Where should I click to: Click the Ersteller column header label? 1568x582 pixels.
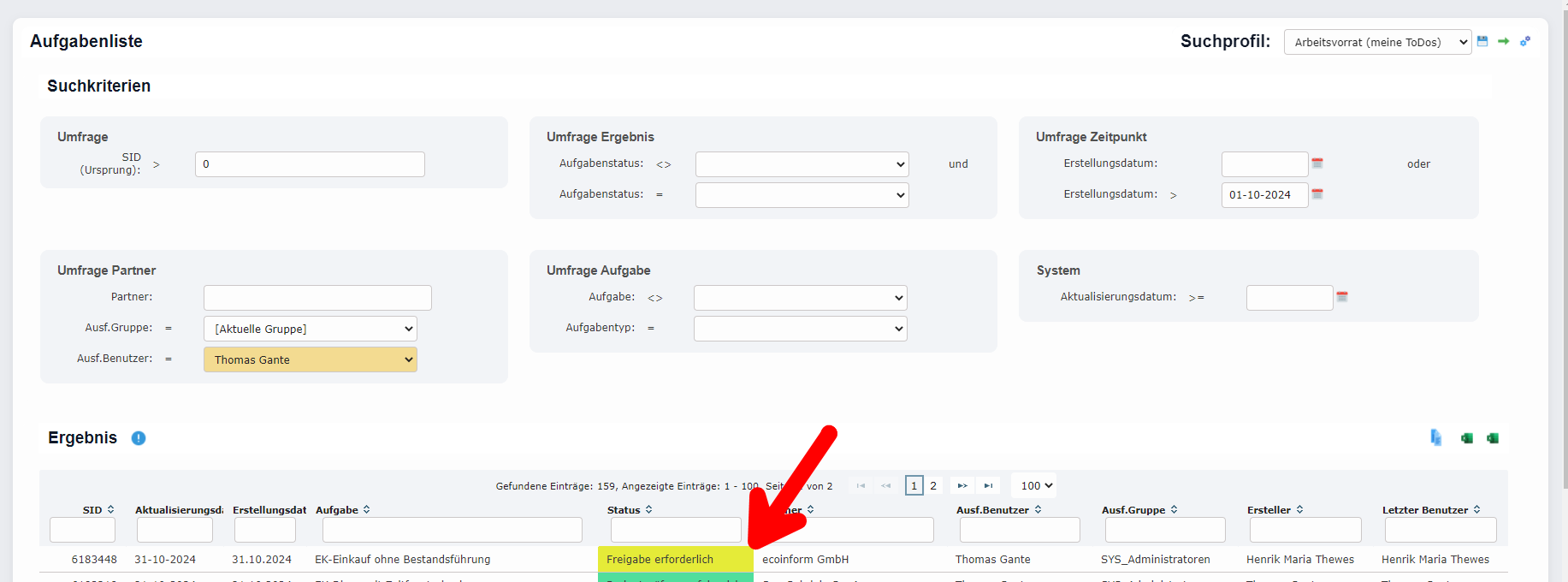click(1269, 510)
